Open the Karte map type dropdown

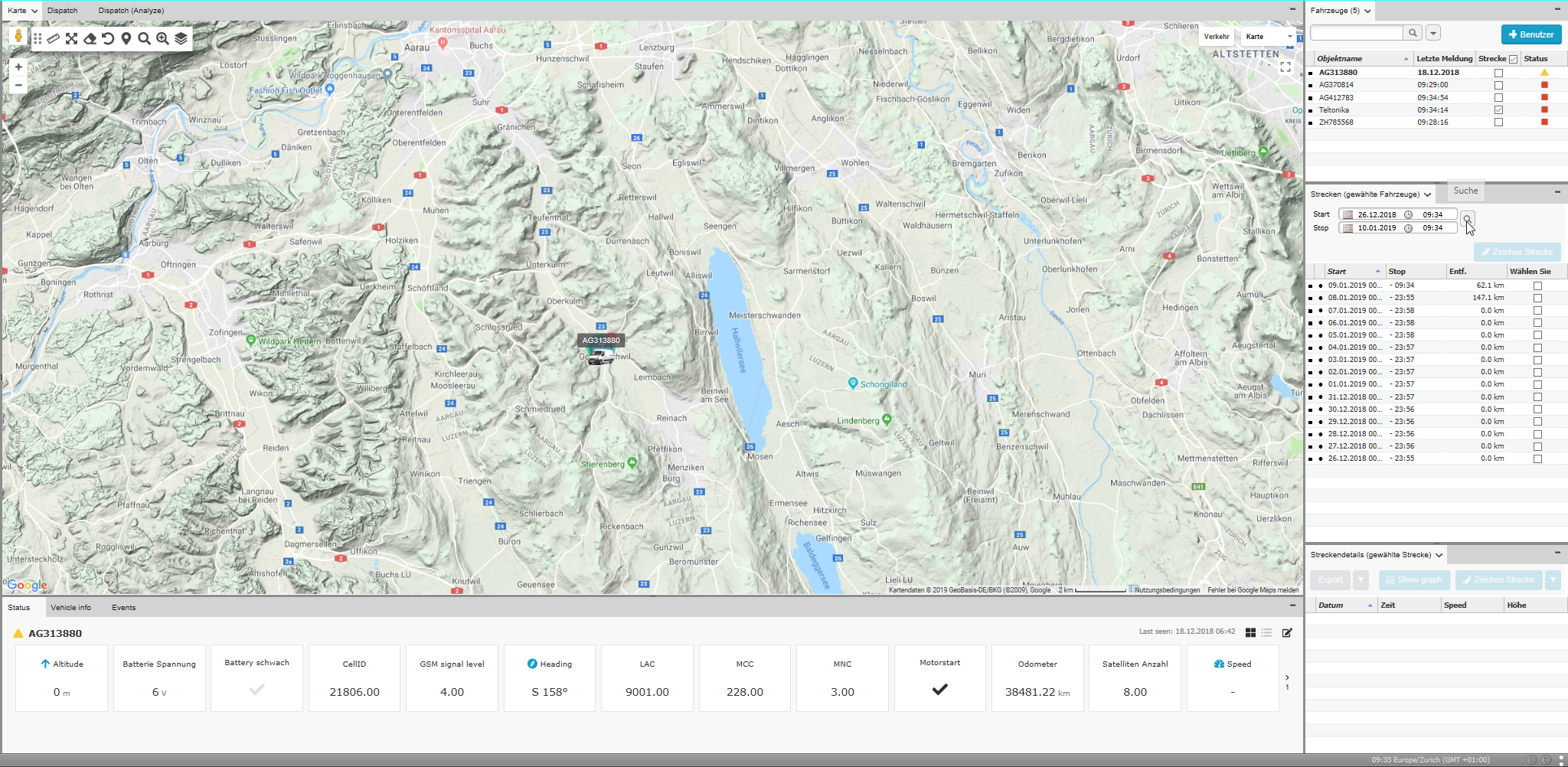pos(1269,37)
